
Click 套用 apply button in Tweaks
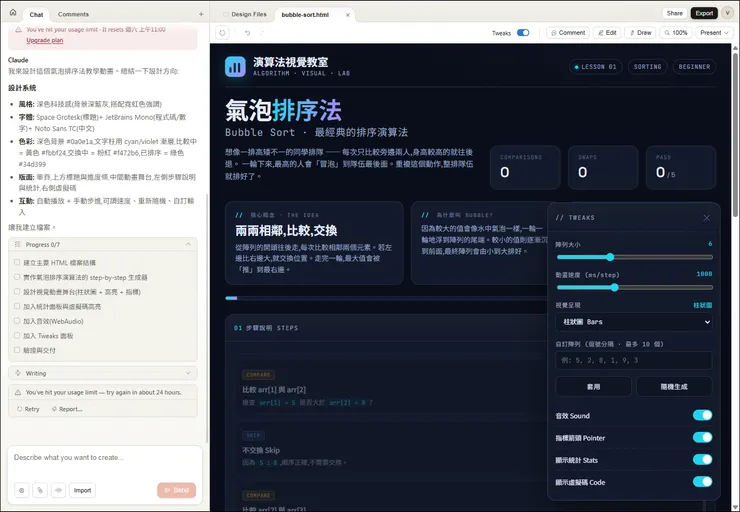(593, 386)
